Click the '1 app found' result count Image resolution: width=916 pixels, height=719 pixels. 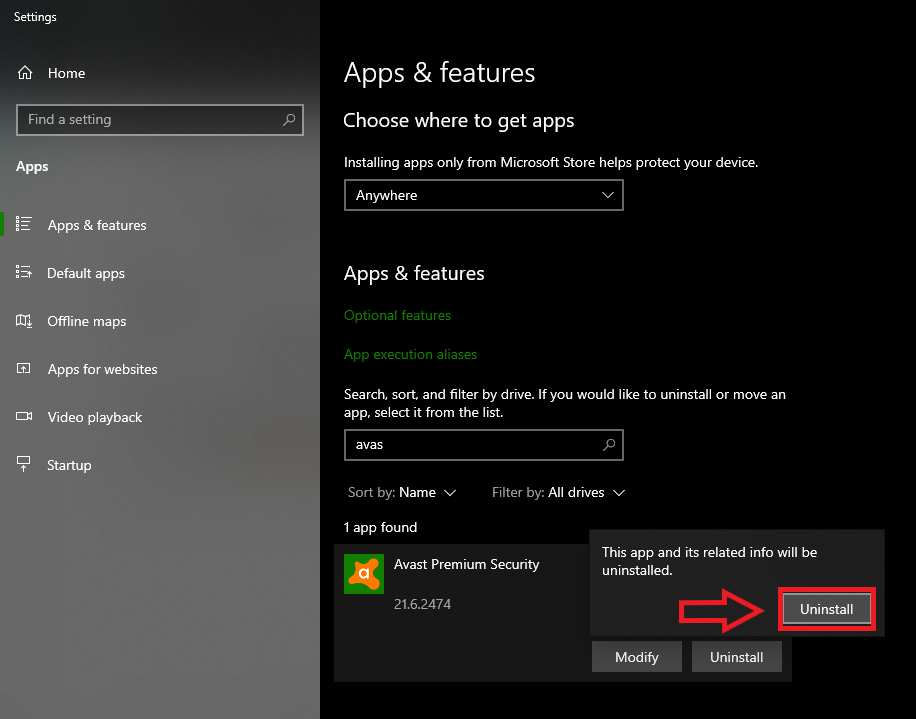[380, 527]
